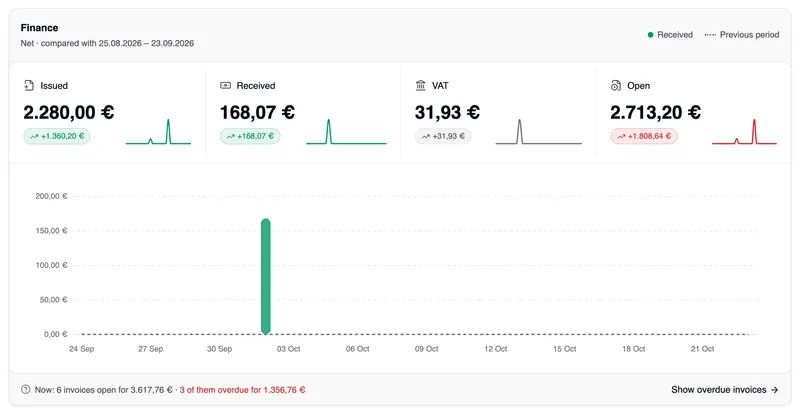Screen dimensions: 800x414
Task: Select the Issued metric card
Action: click(107, 112)
